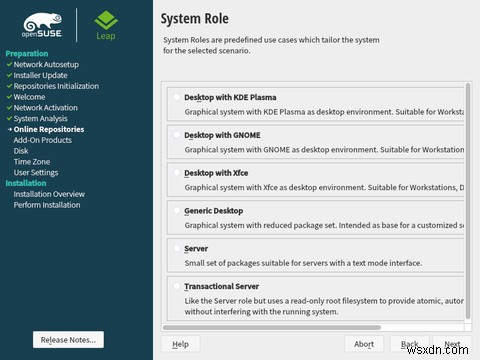Click the Welcome step text
480x360 pixels.
29,97
